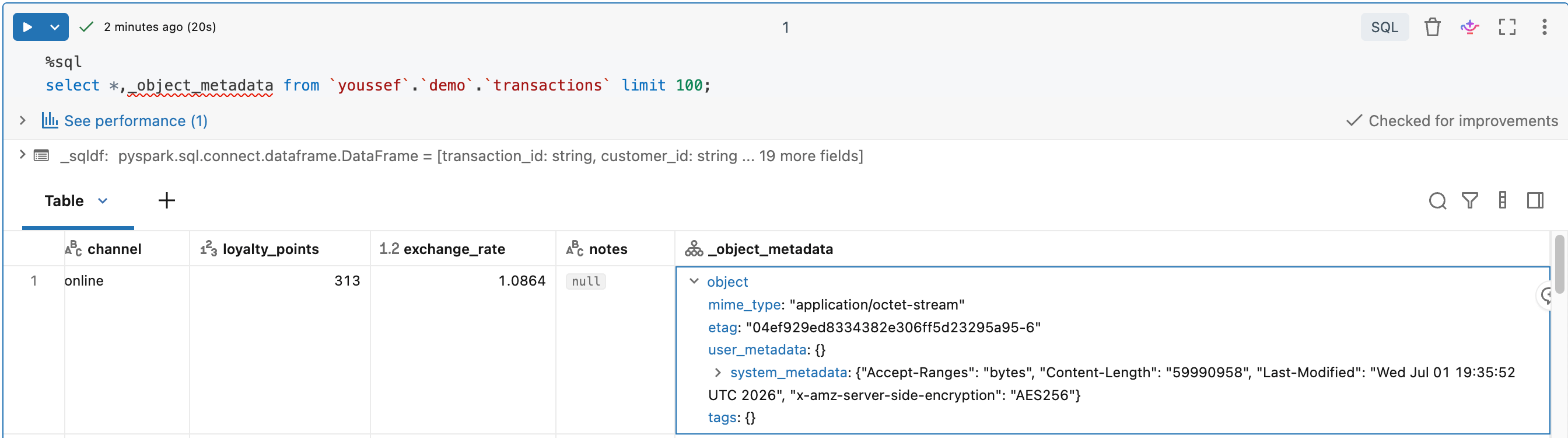Image resolution: width=1568 pixels, height=438 pixels.
Task: Click the results vertical scrollbar
Action: (x=1558, y=265)
